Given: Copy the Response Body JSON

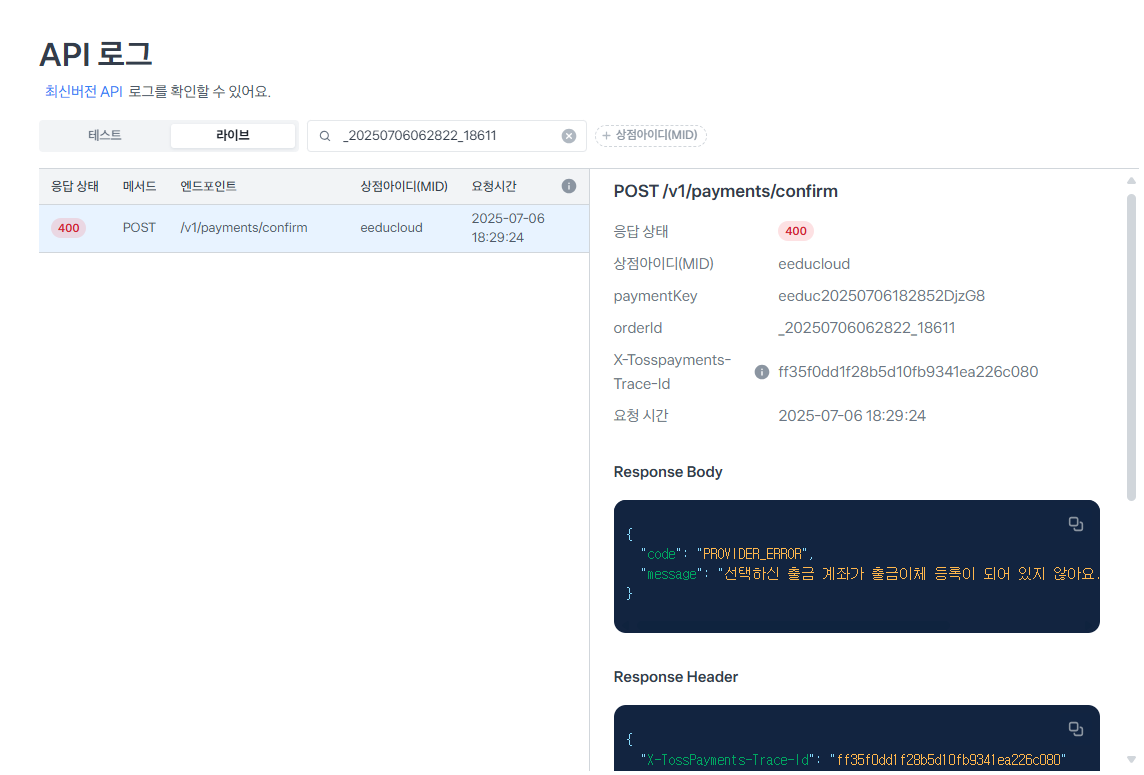Looking at the screenshot, I should tap(1075, 524).
